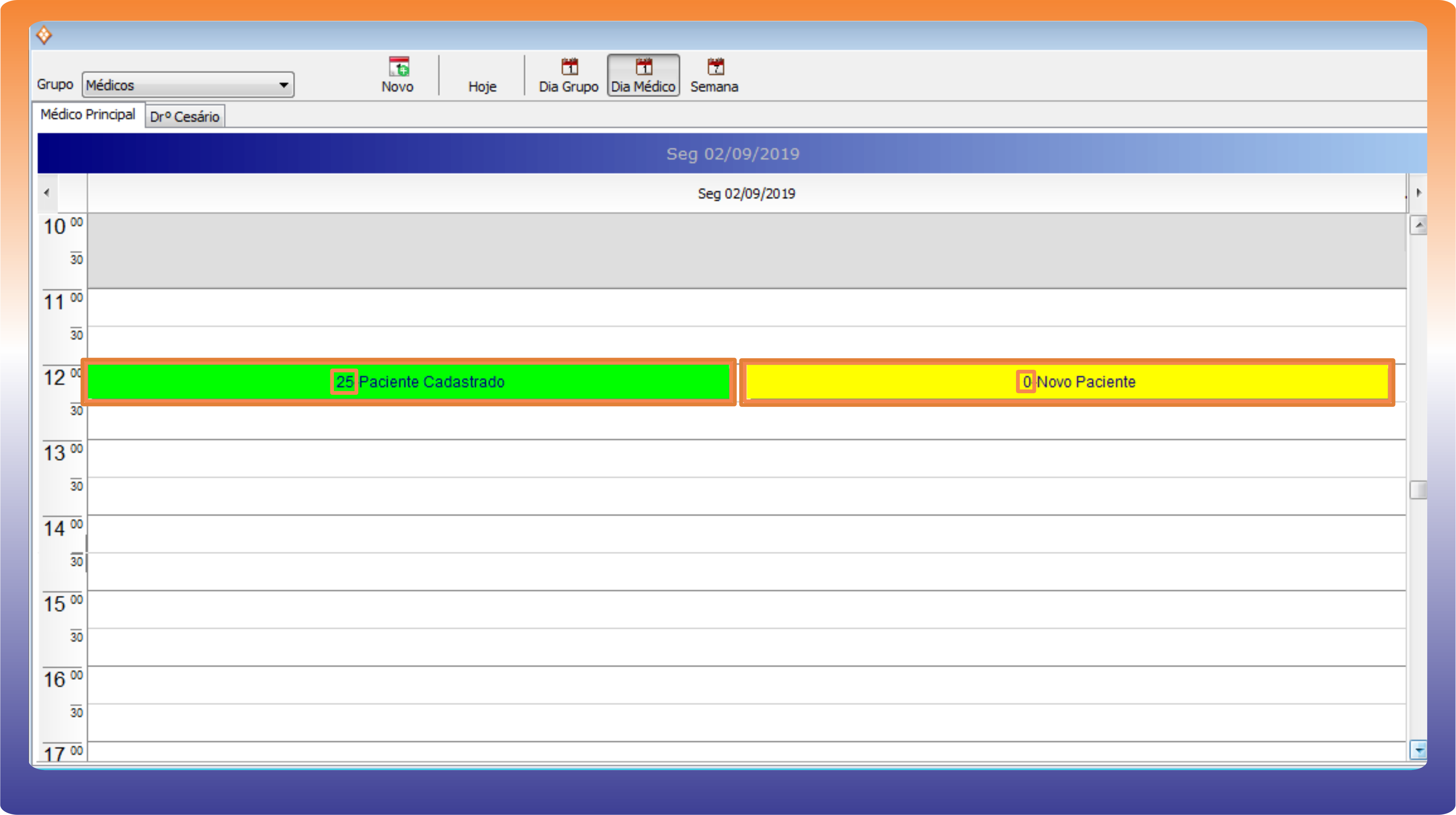Click the orange diamond app icon

(44, 35)
